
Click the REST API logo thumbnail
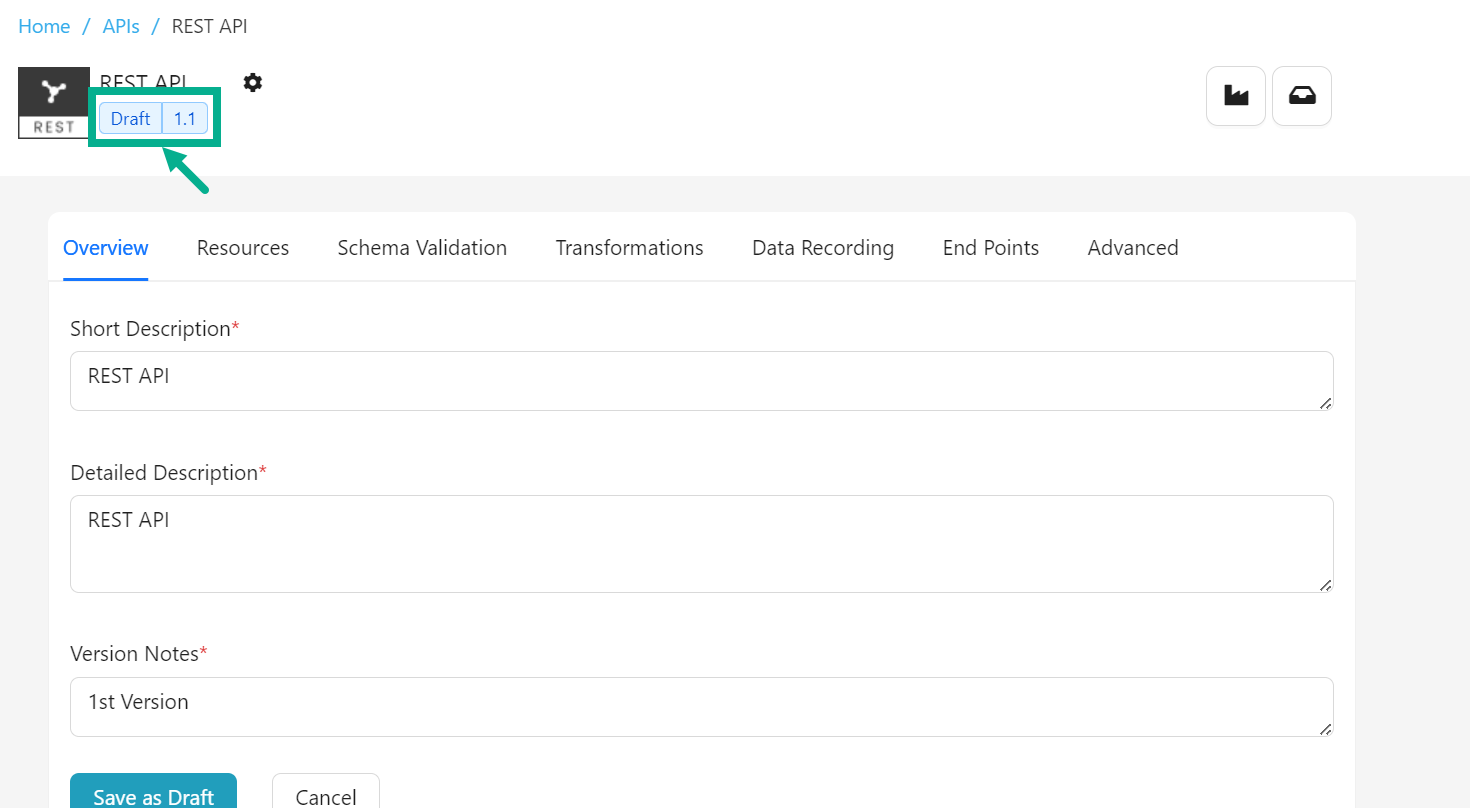point(54,102)
